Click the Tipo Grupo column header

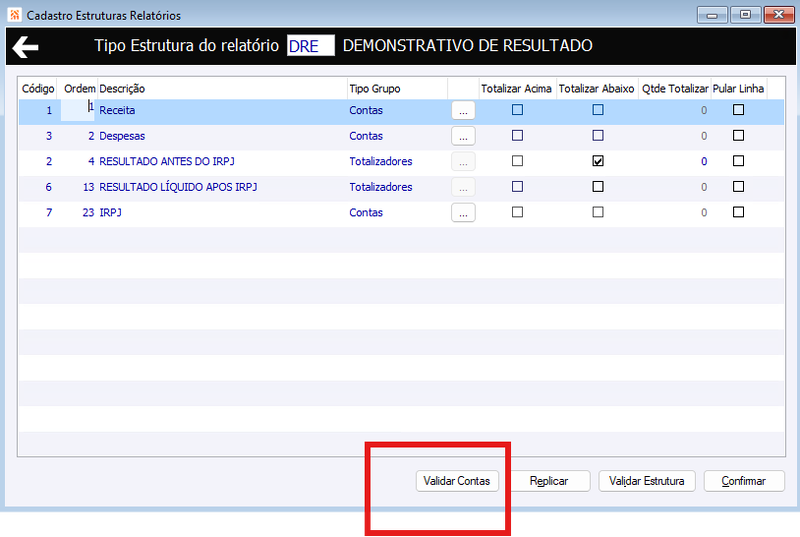[x=397, y=89]
